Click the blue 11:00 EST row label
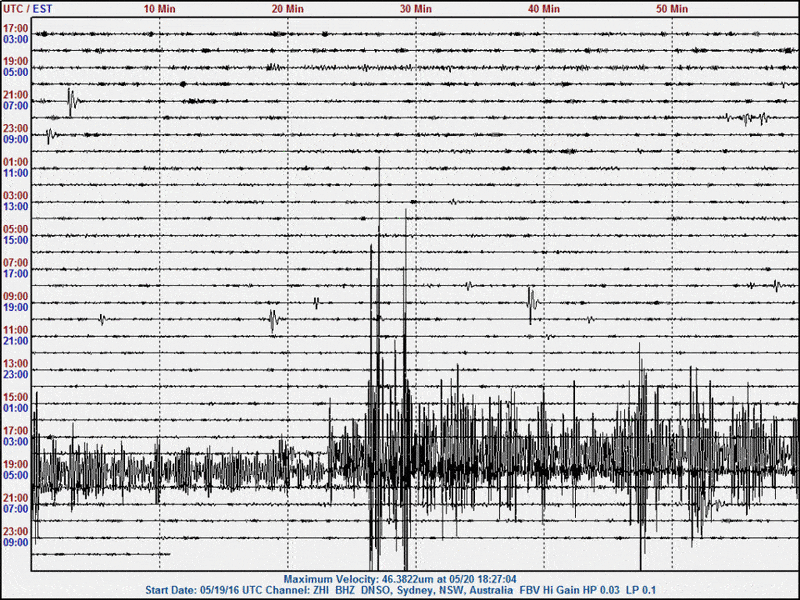The width and height of the screenshot is (800, 600). (x=15, y=173)
